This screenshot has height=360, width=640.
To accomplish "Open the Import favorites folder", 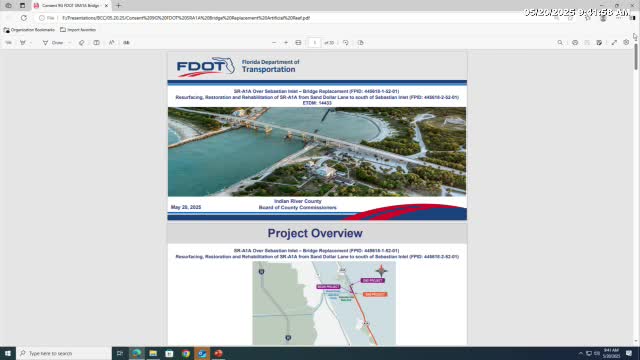I will [78, 30].
